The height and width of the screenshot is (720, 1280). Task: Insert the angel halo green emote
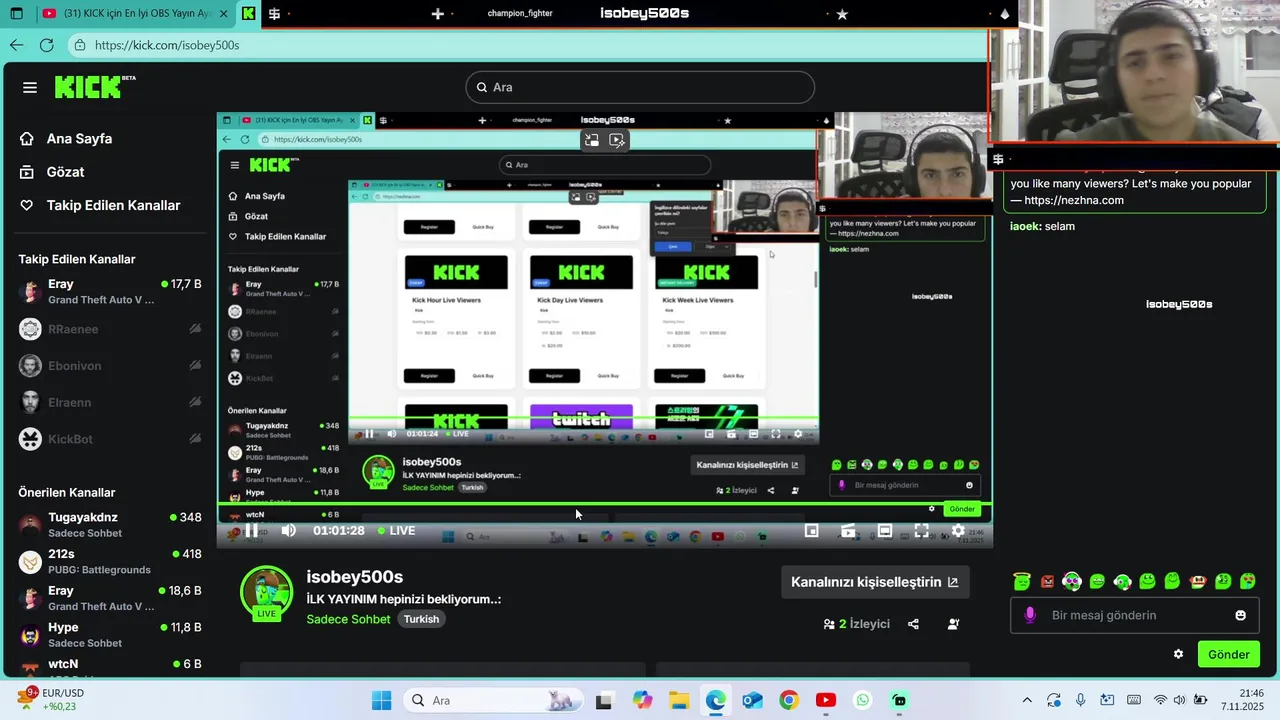coord(1021,581)
